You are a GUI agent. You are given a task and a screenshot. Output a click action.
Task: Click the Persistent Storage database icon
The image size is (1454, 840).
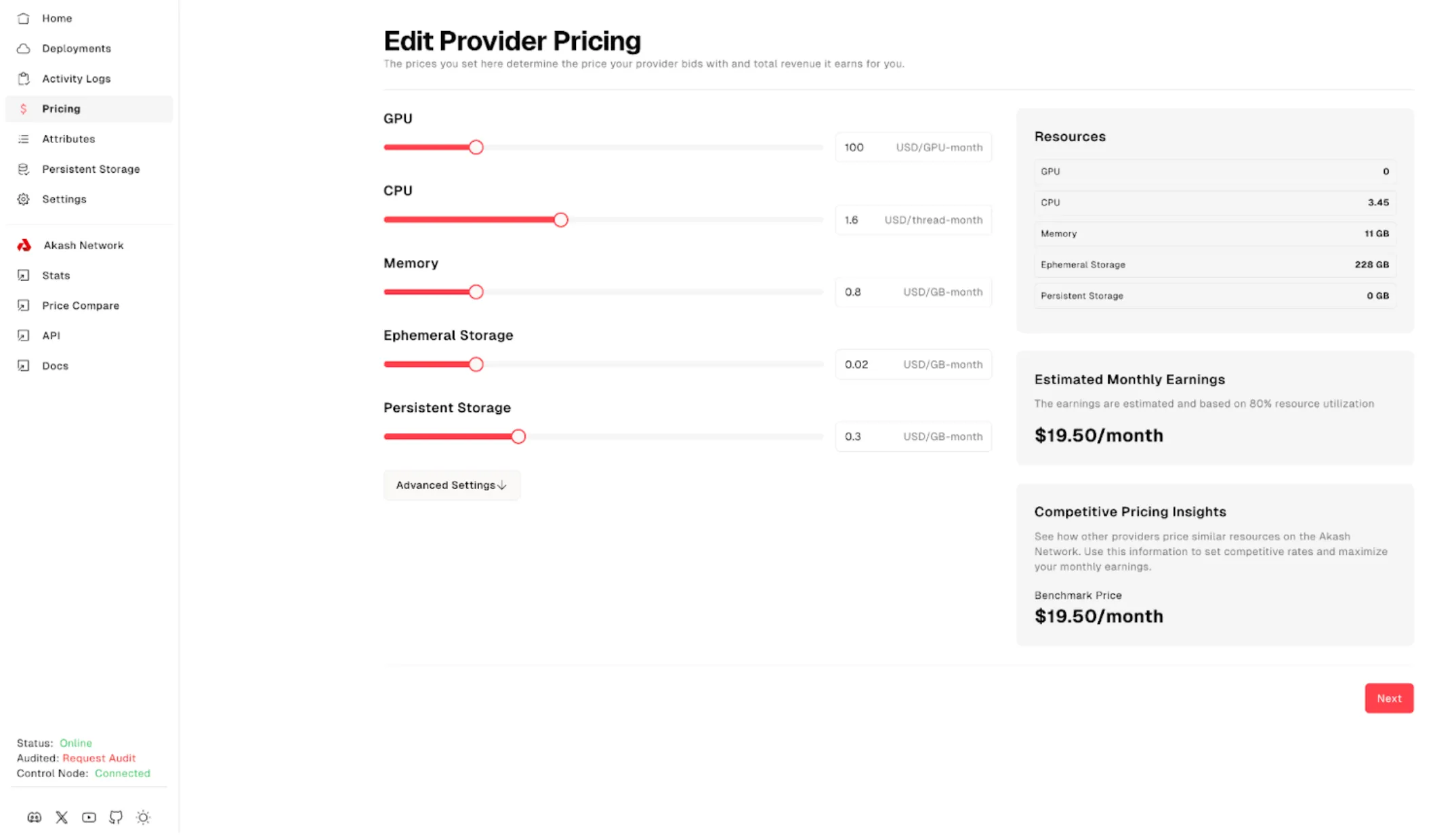[24, 169]
